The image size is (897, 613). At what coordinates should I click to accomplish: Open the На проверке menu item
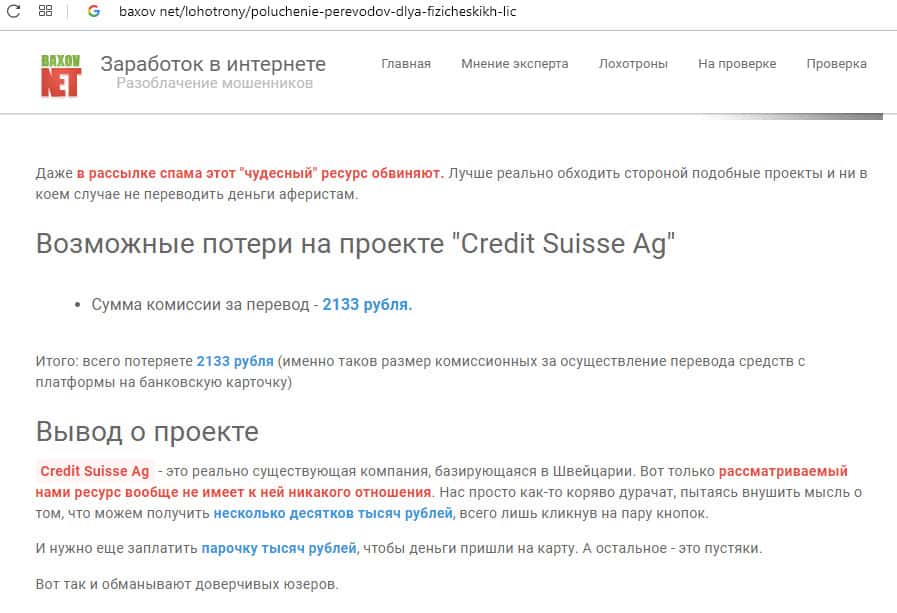[737, 64]
